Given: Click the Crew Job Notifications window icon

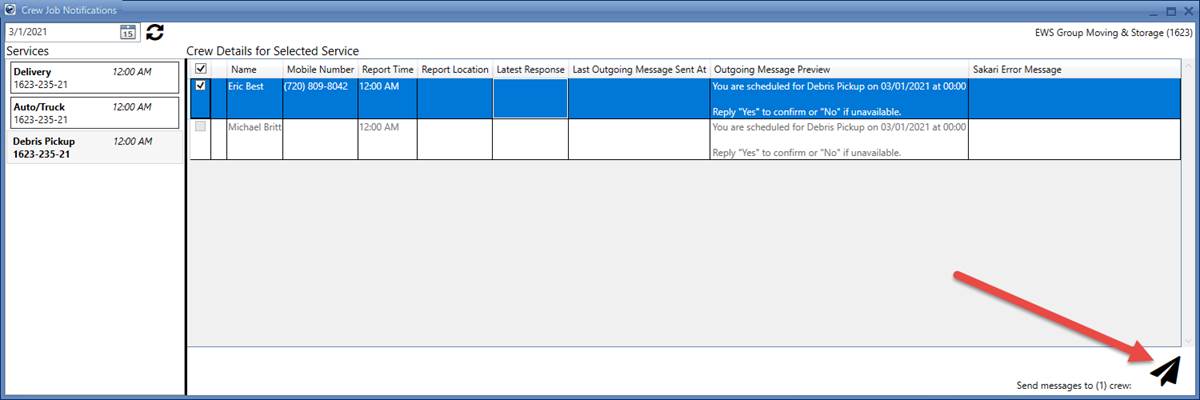Looking at the screenshot, I should [x=10, y=9].
